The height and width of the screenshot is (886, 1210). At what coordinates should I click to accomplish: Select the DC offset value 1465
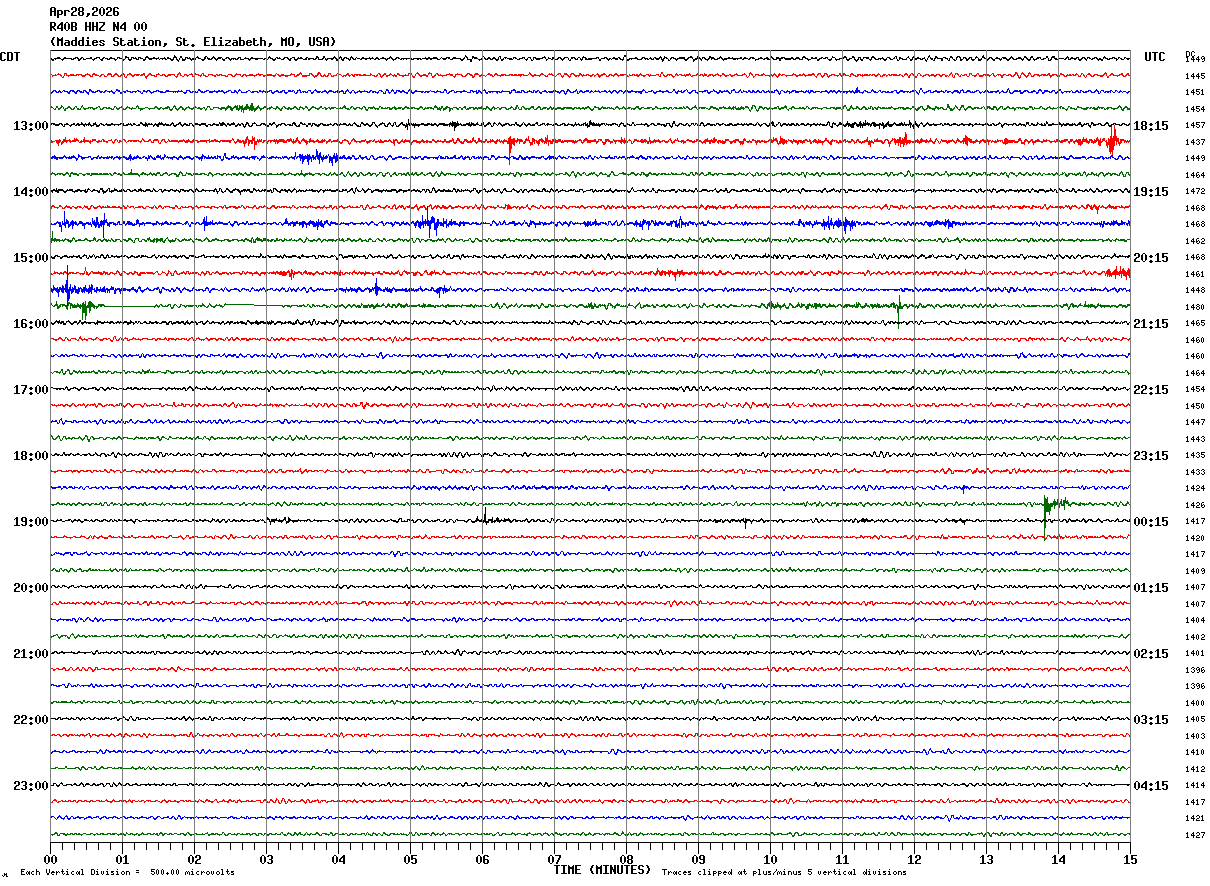point(1195,323)
